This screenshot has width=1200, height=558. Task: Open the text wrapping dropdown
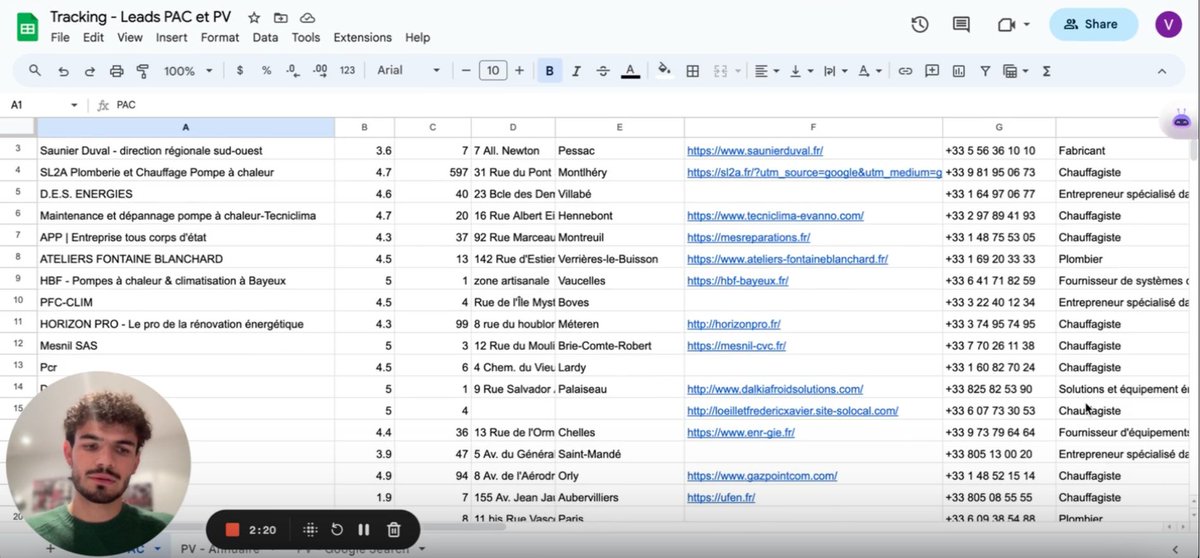click(x=835, y=71)
